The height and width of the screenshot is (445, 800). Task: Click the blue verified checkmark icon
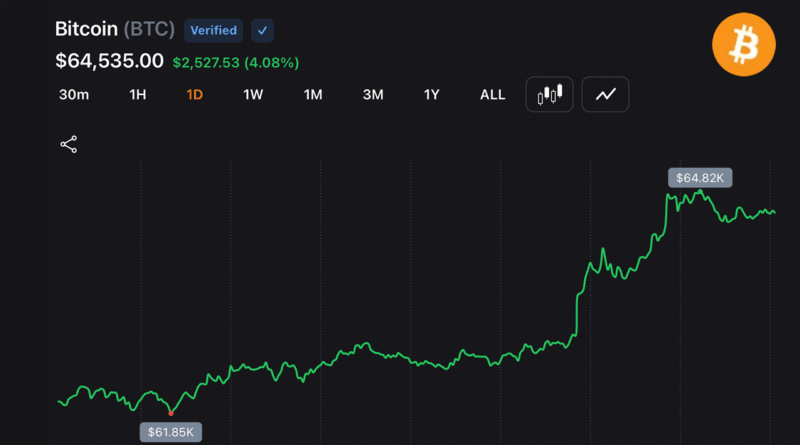262,31
